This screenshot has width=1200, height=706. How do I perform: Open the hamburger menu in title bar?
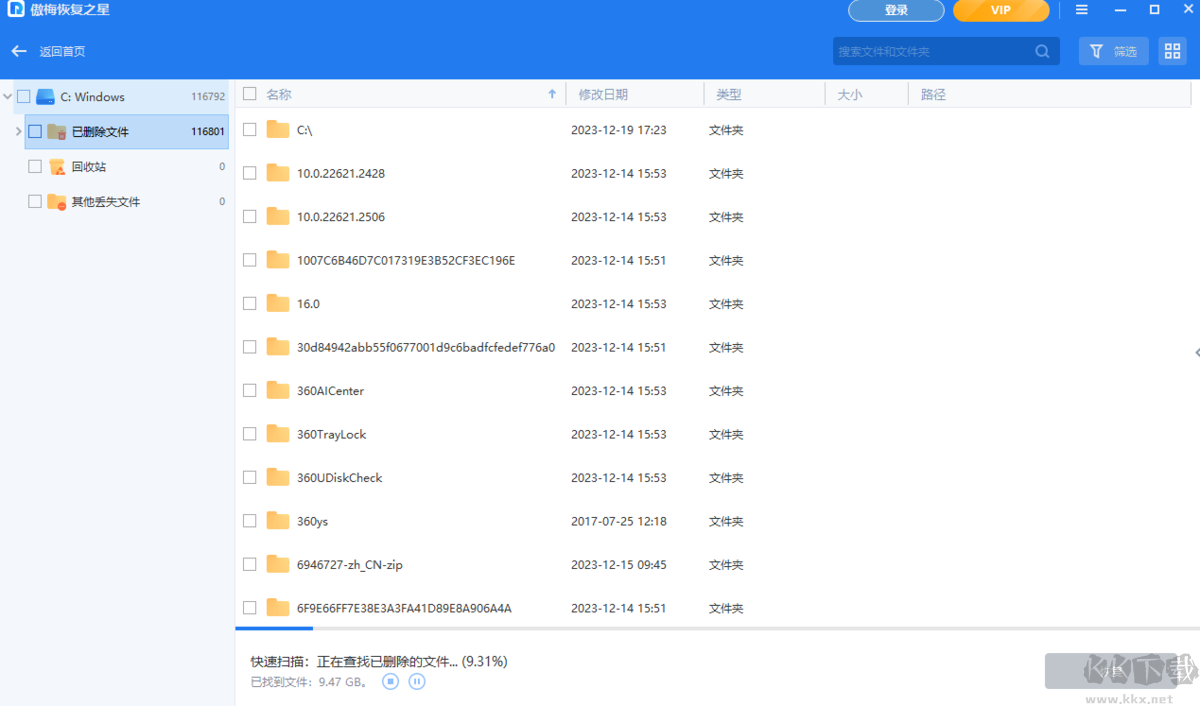point(1081,10)
